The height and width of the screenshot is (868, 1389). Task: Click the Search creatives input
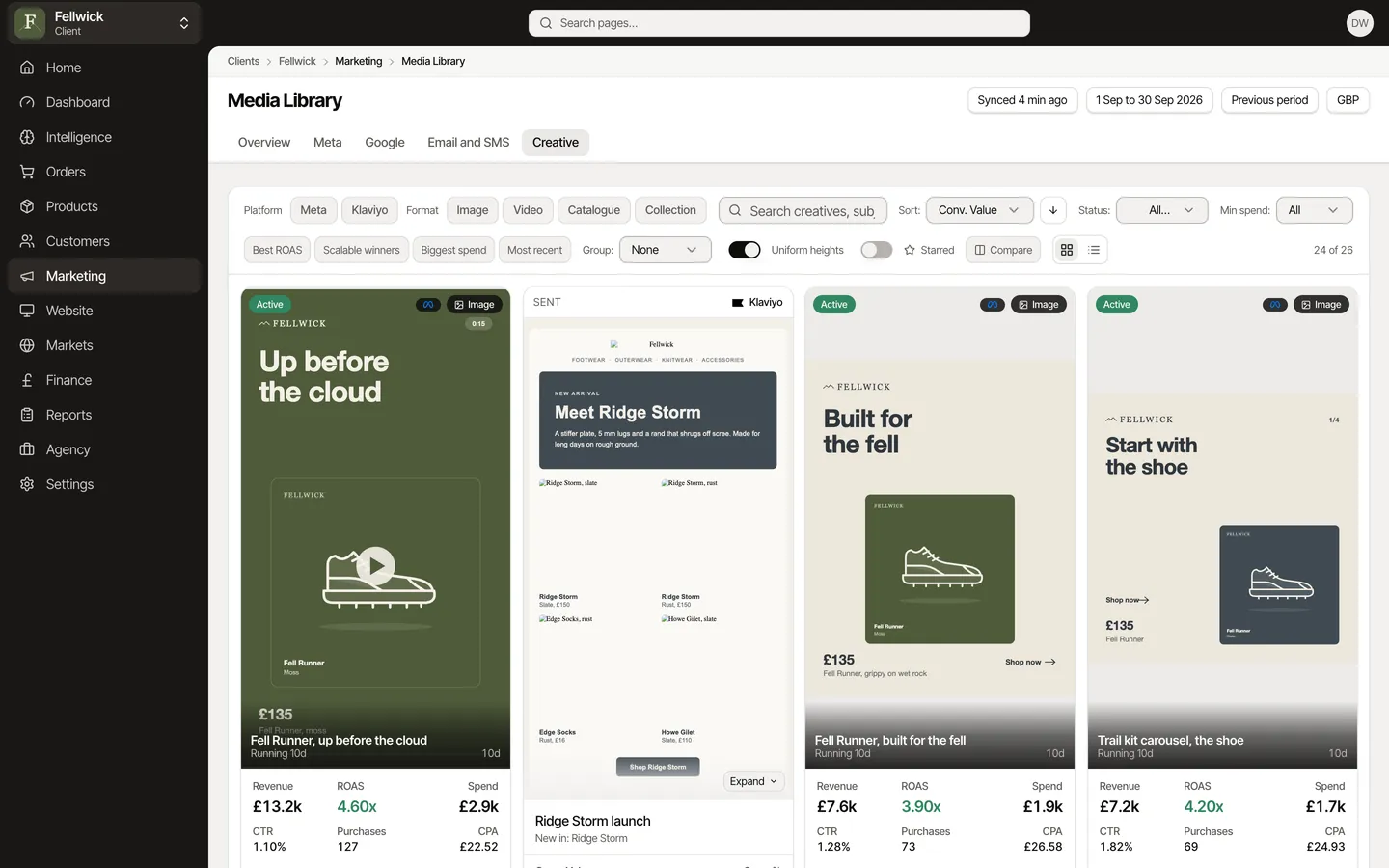pyautogui.click(x=803, y=210)
